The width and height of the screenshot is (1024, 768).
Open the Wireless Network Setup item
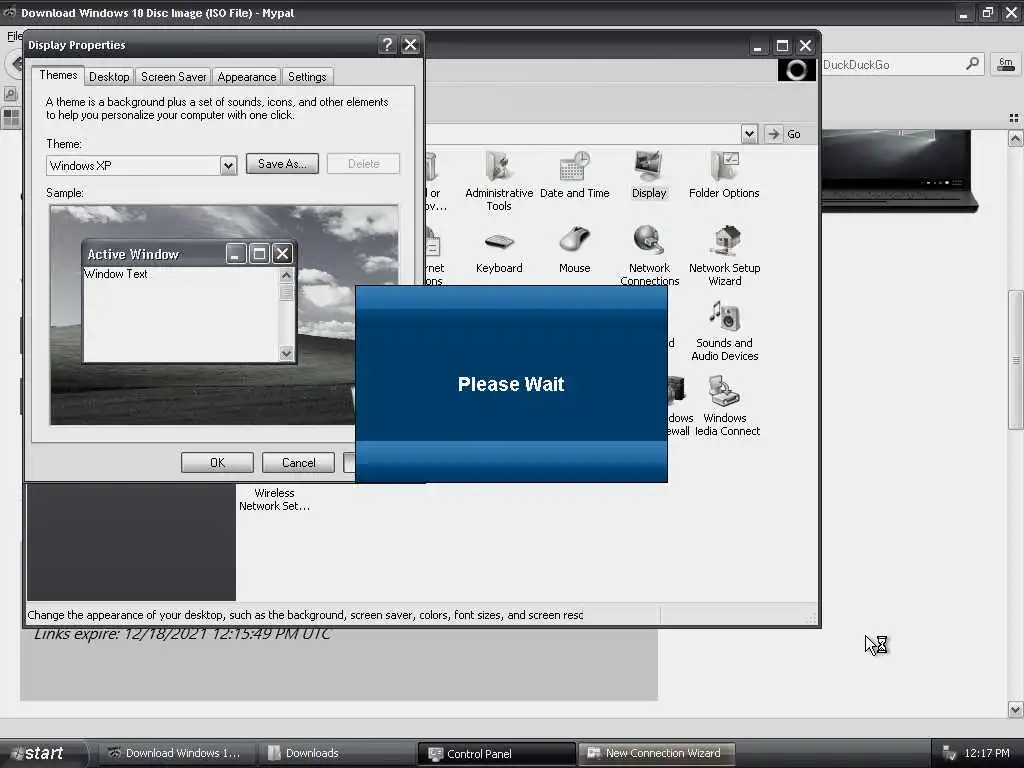click(274, 500)
